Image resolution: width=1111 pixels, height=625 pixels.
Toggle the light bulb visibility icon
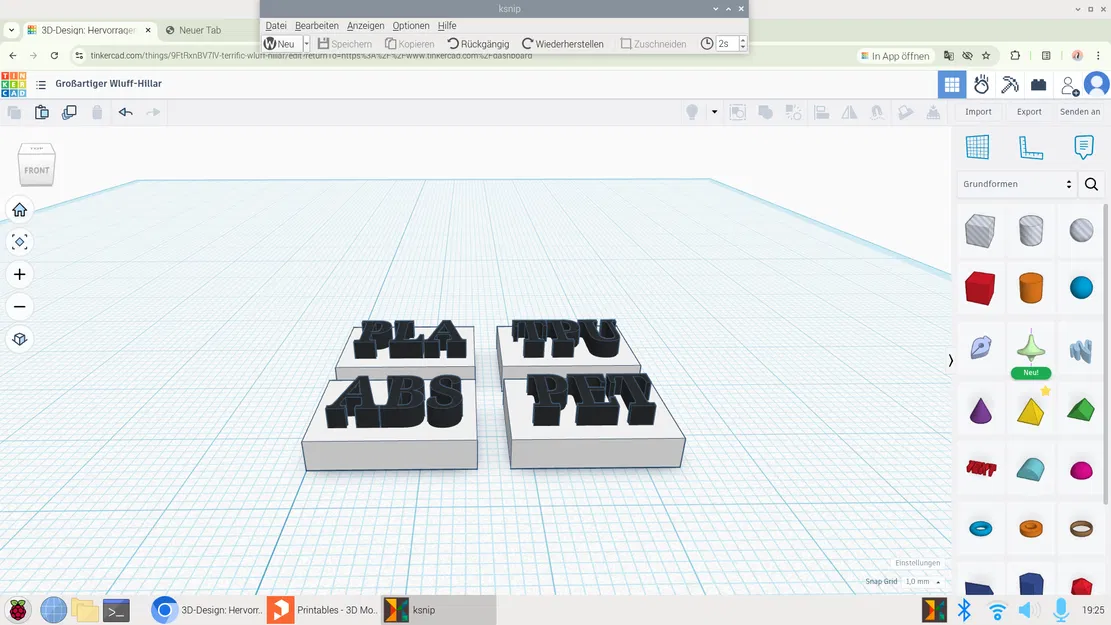[x=690, y=112]
